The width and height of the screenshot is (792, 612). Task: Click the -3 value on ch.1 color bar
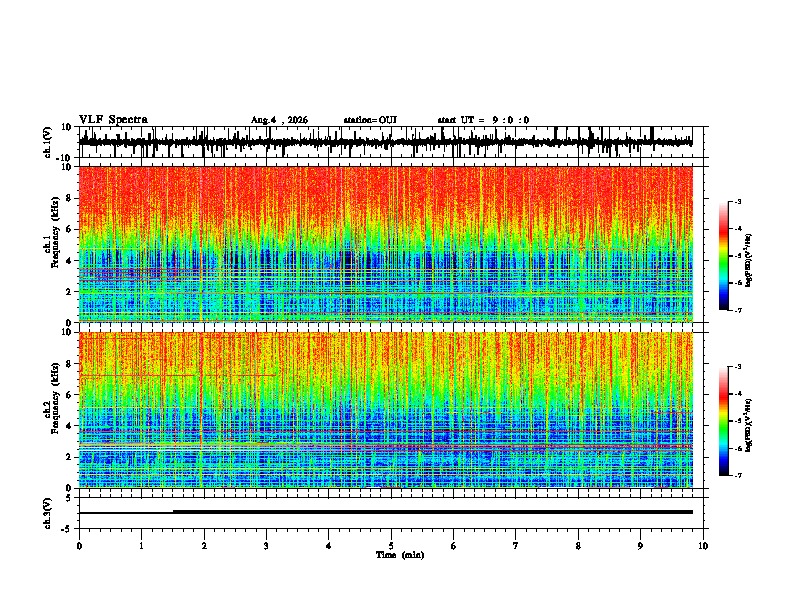[738, 201]
